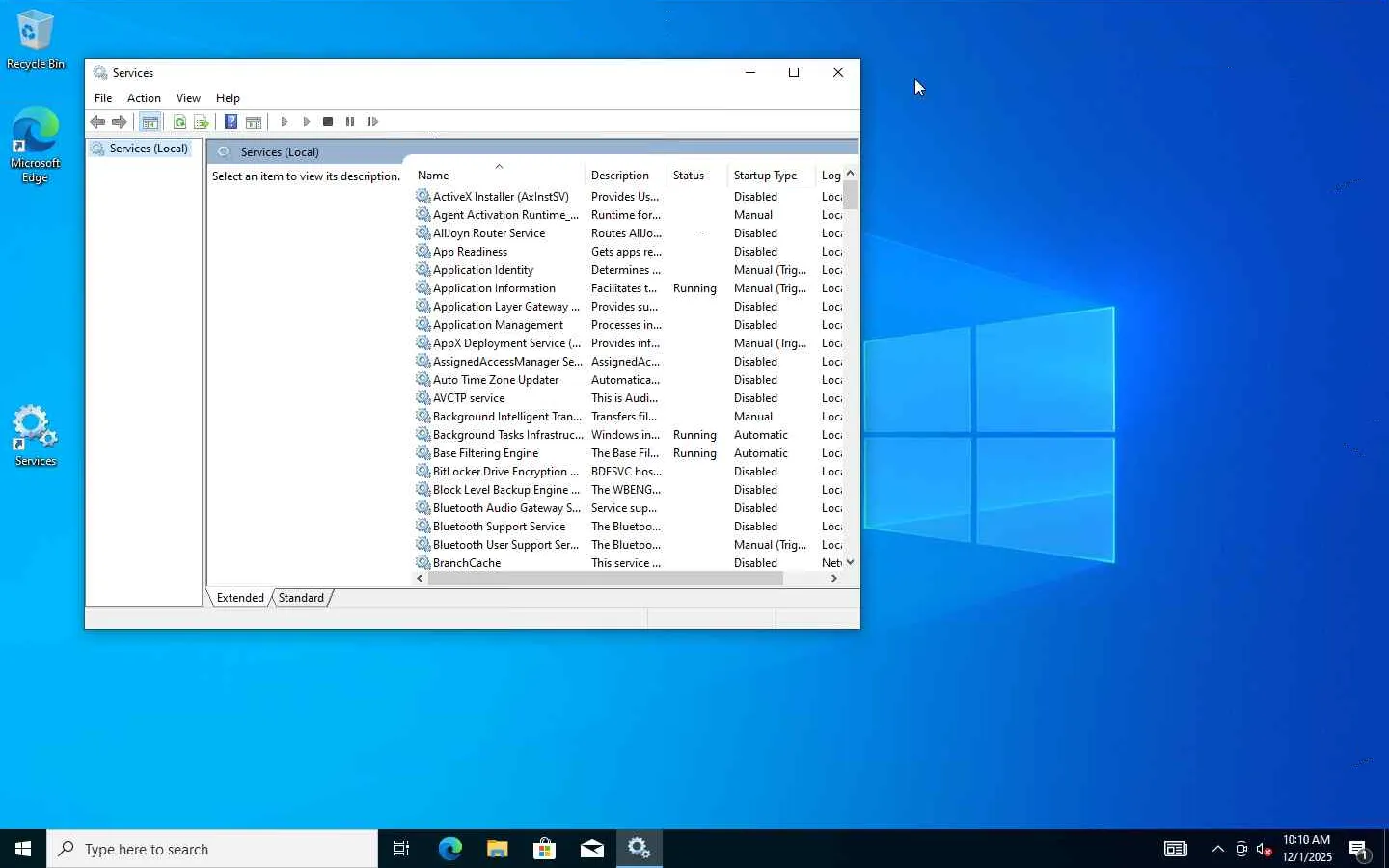Viewport: 1389px width, 868px height.
Task: Click the Pause Service toolbar button
Action: coord(350,122)
